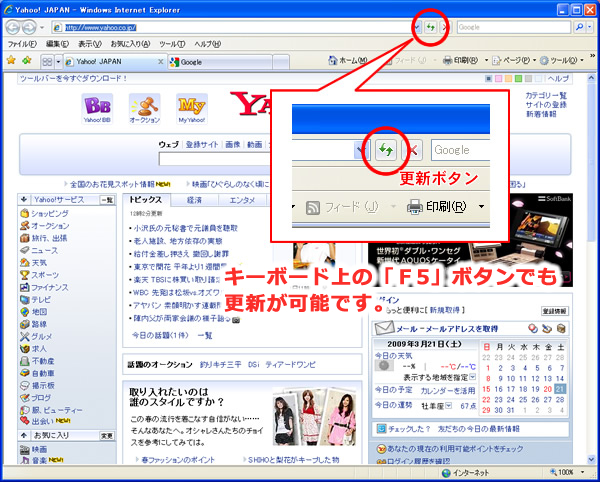Click the Yahoo web search input field
The height and width of the screenshot is (482, 600).
(x=215, y=159)
